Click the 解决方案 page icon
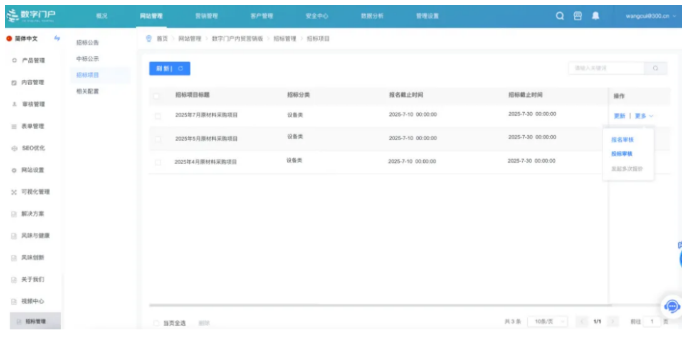This screenshot has height=364, width=685. [x=14, y=214]
